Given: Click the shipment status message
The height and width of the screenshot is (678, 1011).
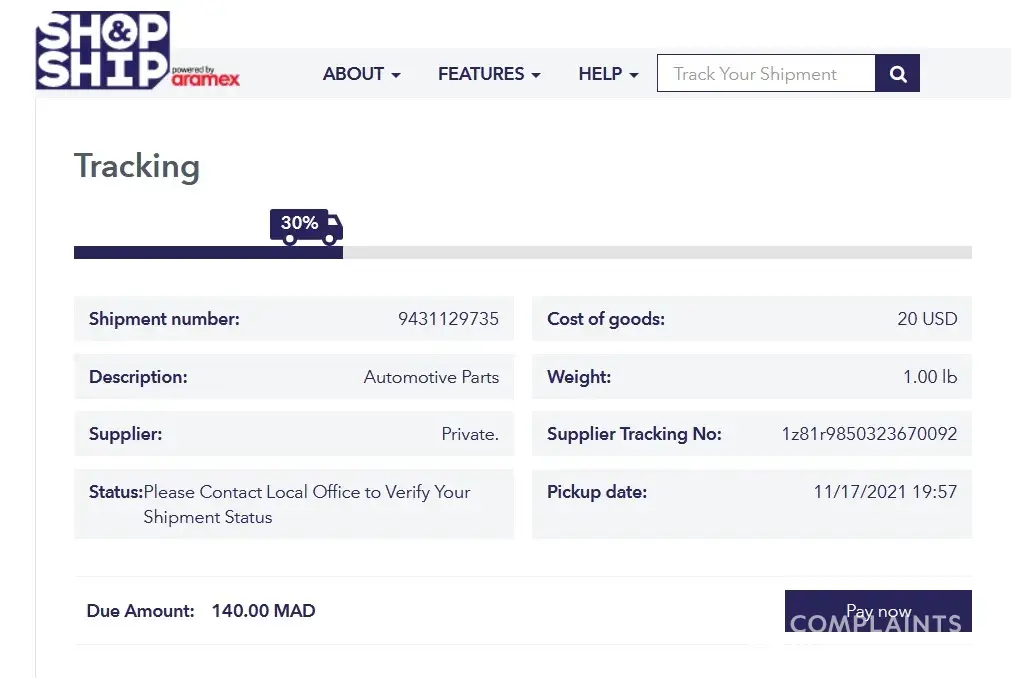Looking at the screenshot, I should [x=306, y=504].
